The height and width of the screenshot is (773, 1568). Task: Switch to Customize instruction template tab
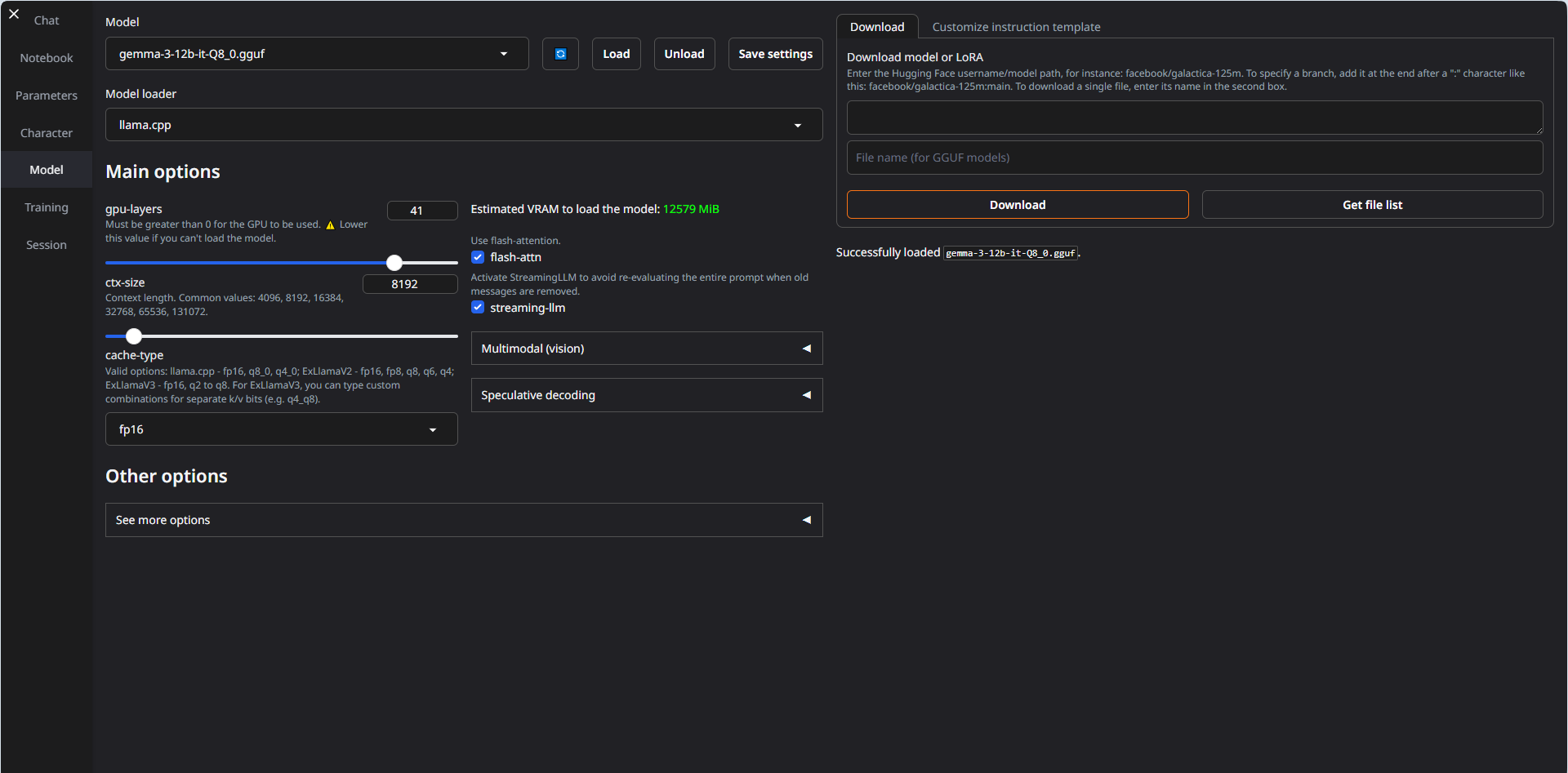(1016, 27)
